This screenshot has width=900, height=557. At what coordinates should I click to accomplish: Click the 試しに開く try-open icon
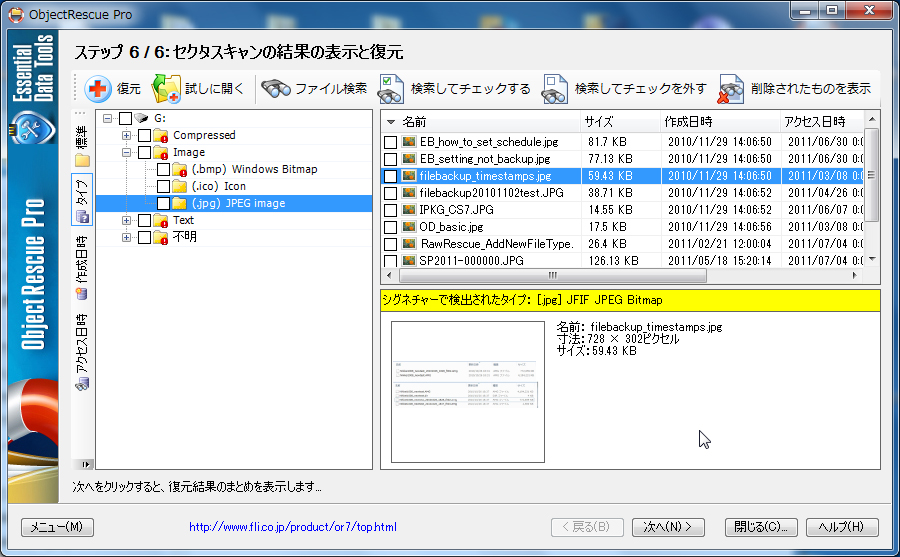click(x=166, y=88)
